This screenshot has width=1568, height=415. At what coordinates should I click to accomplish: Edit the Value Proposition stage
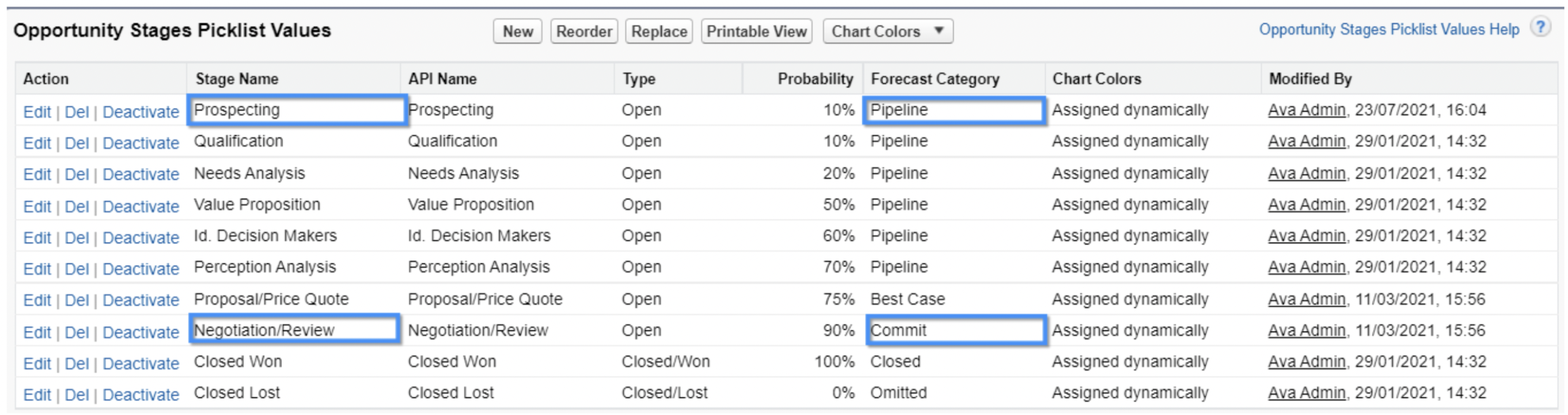[37, 206]
